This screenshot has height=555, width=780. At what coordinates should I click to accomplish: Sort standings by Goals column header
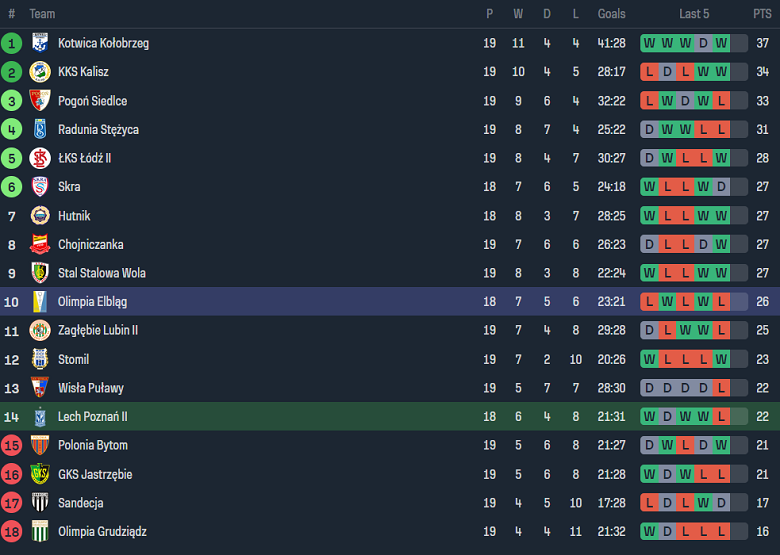[611, 14]
